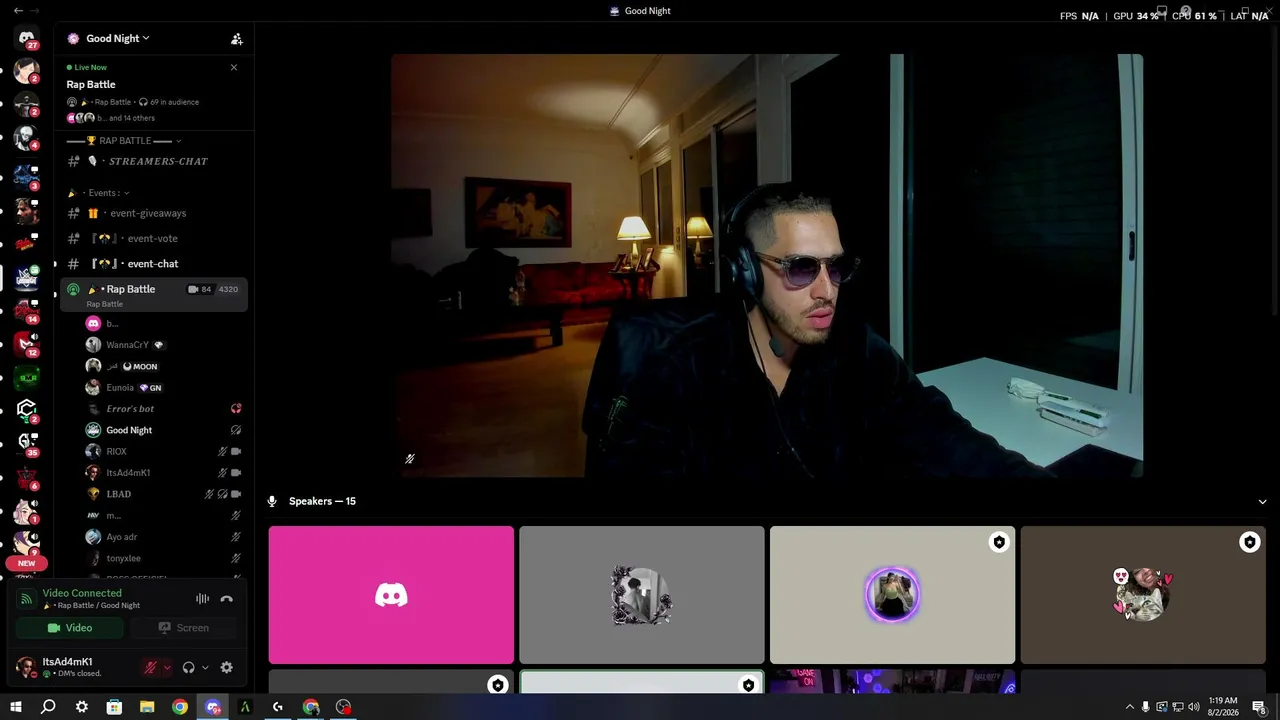Open audio output options arrow
1280x720 pixels.
point(205,668)
